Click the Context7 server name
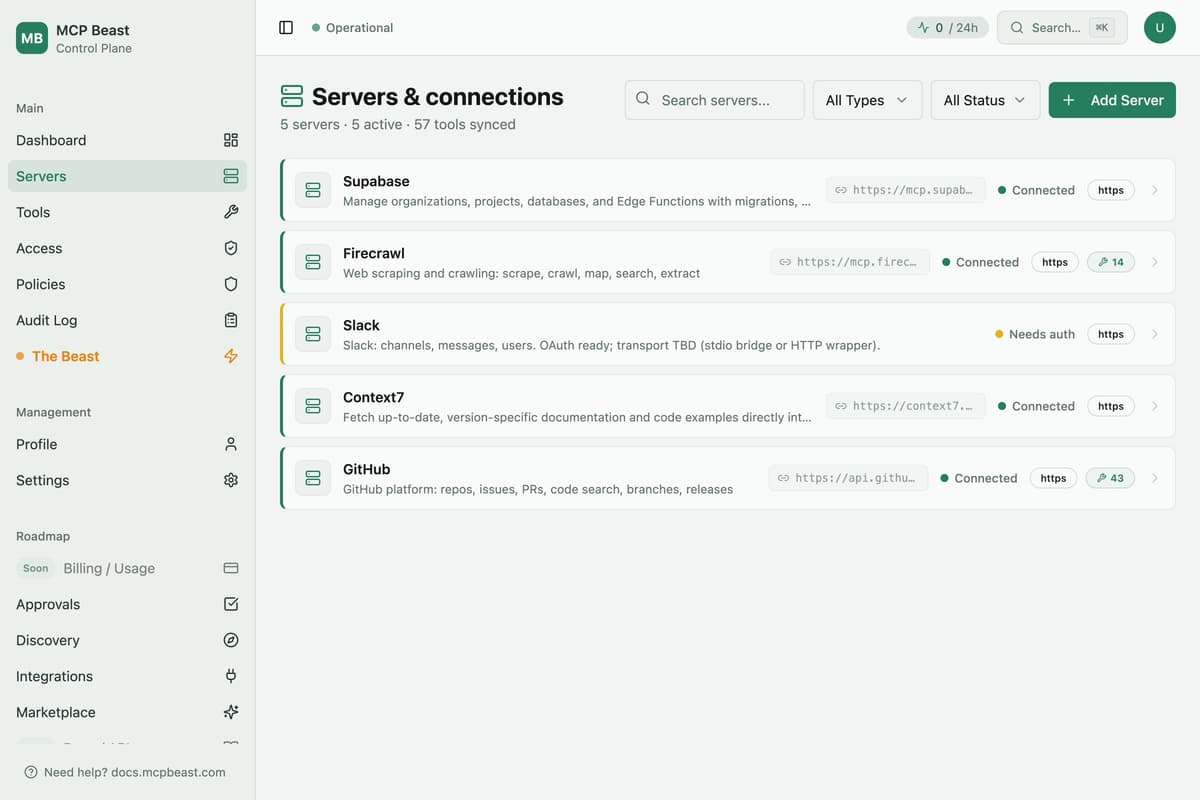The image size is (1200, 800). 373,397
